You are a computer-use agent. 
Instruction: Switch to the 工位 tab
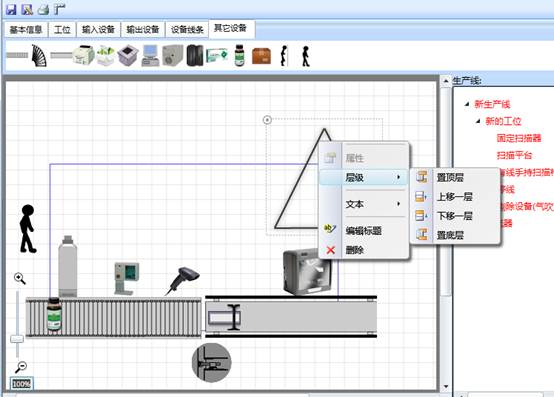click(62, 30)
